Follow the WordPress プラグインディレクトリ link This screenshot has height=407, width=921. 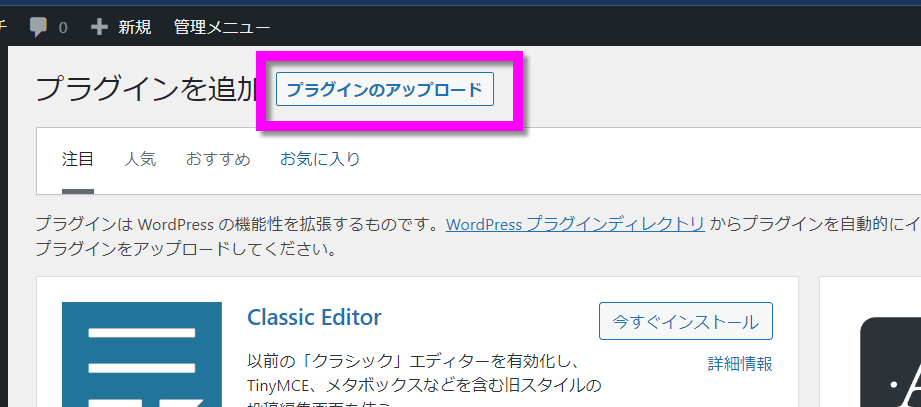[575, 224]
